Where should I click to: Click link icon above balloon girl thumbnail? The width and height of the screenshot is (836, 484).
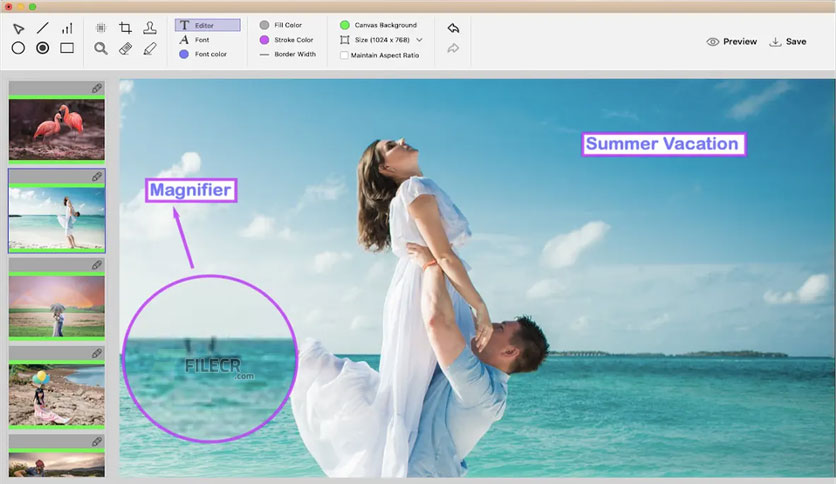(x=97, y=353)
